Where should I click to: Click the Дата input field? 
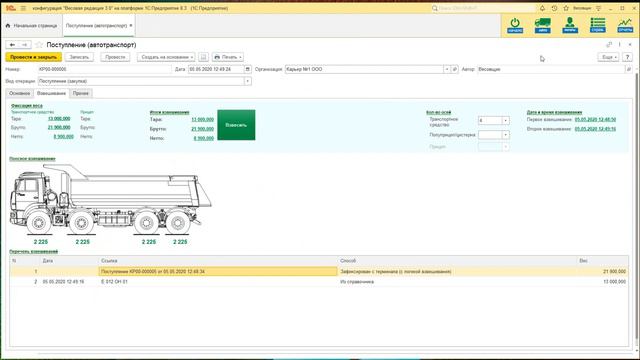[x=216, y=69]
